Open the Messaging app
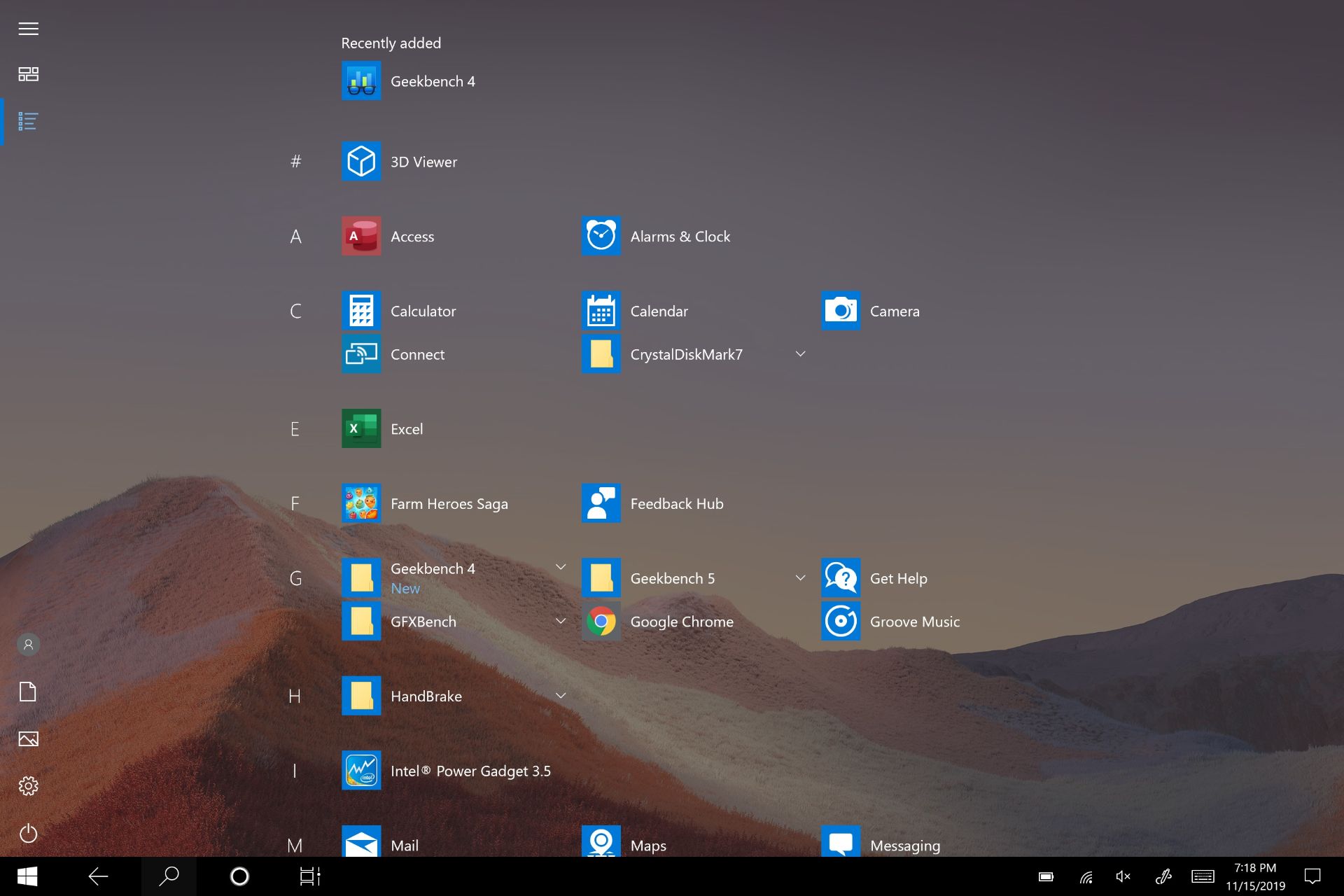Viewport: 1344px width, 896px height. click(881, 843)
